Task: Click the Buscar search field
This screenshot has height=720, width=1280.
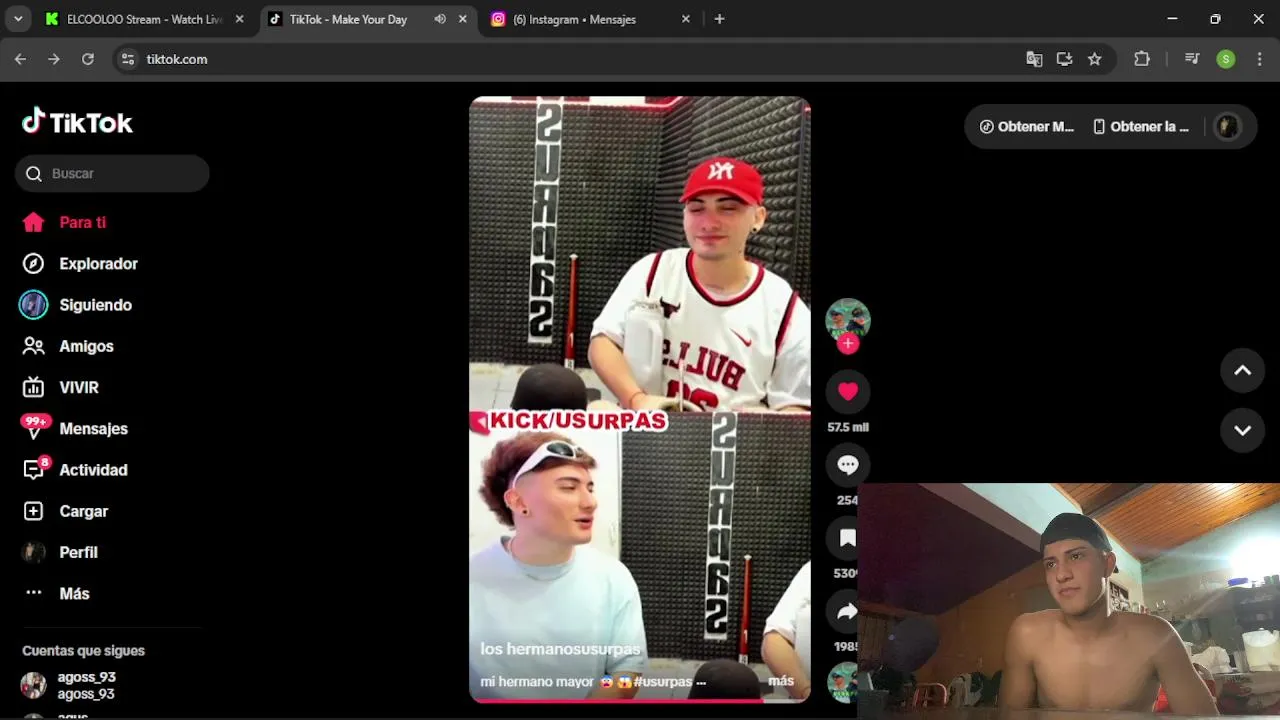Action: pos(112,173)
